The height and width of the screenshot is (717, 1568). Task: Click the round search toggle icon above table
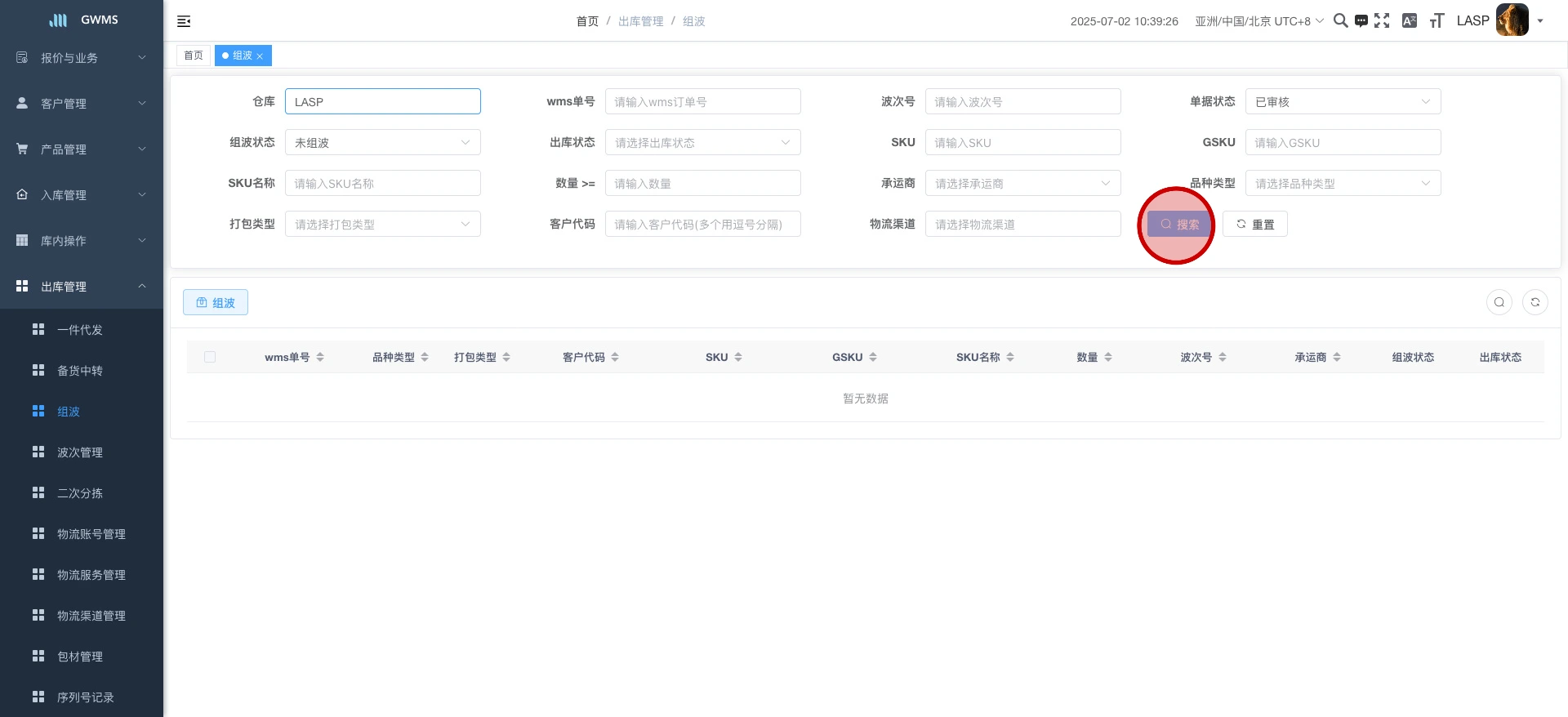pos(1499,302)
